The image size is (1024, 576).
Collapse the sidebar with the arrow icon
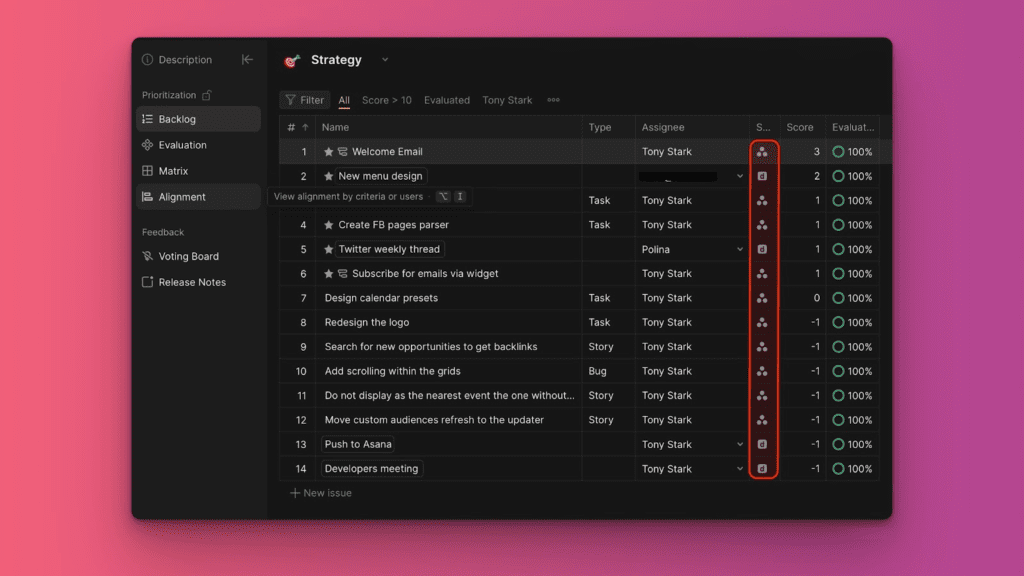[247, 60]
